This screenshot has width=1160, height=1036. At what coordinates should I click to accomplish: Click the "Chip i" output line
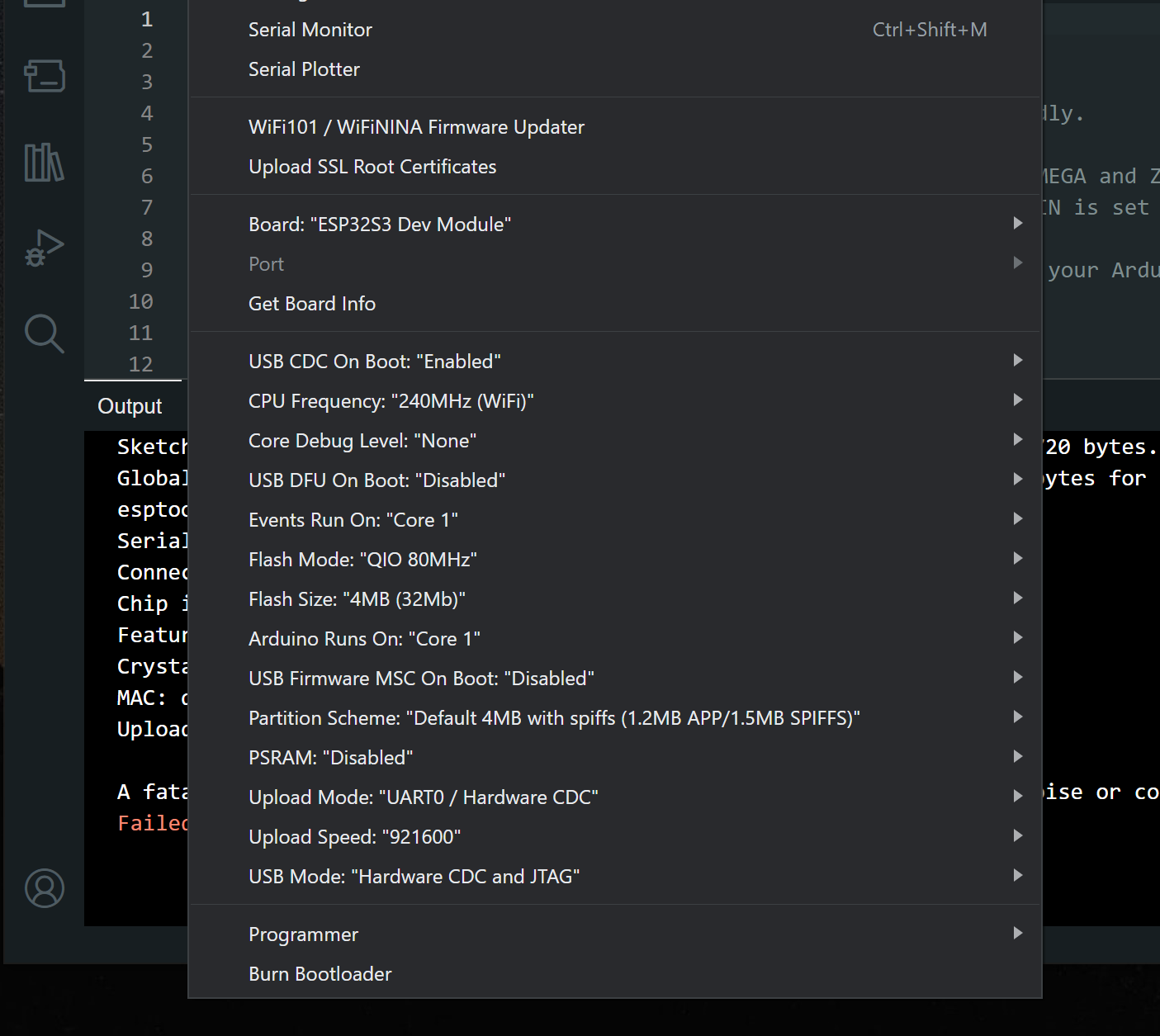153,603
